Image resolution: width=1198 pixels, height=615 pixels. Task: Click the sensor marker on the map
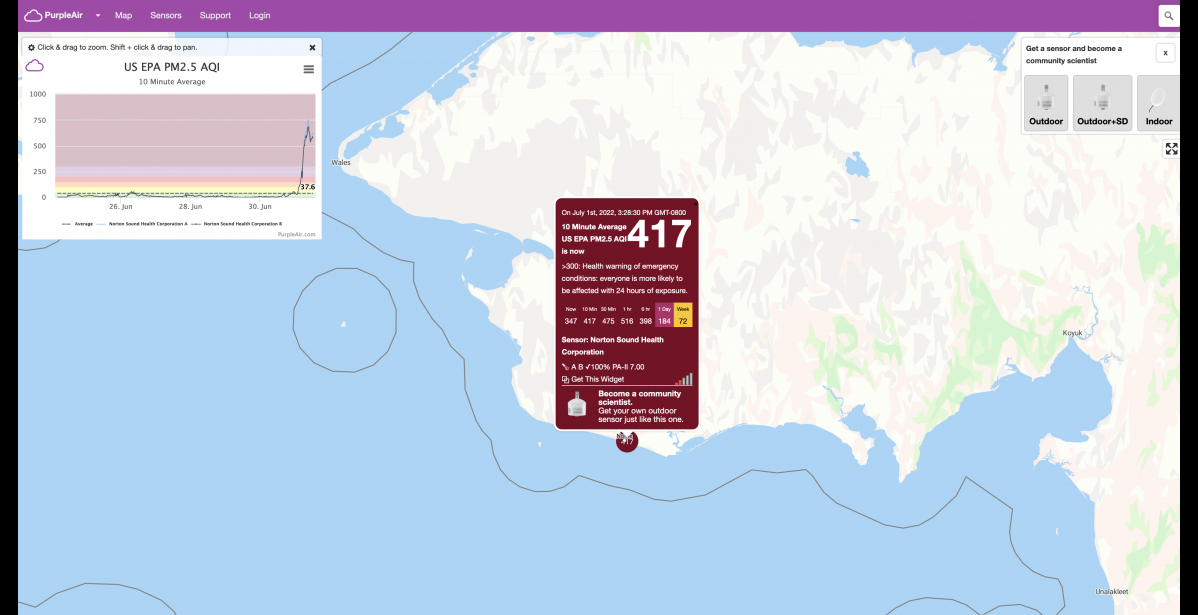coord(627,441)
